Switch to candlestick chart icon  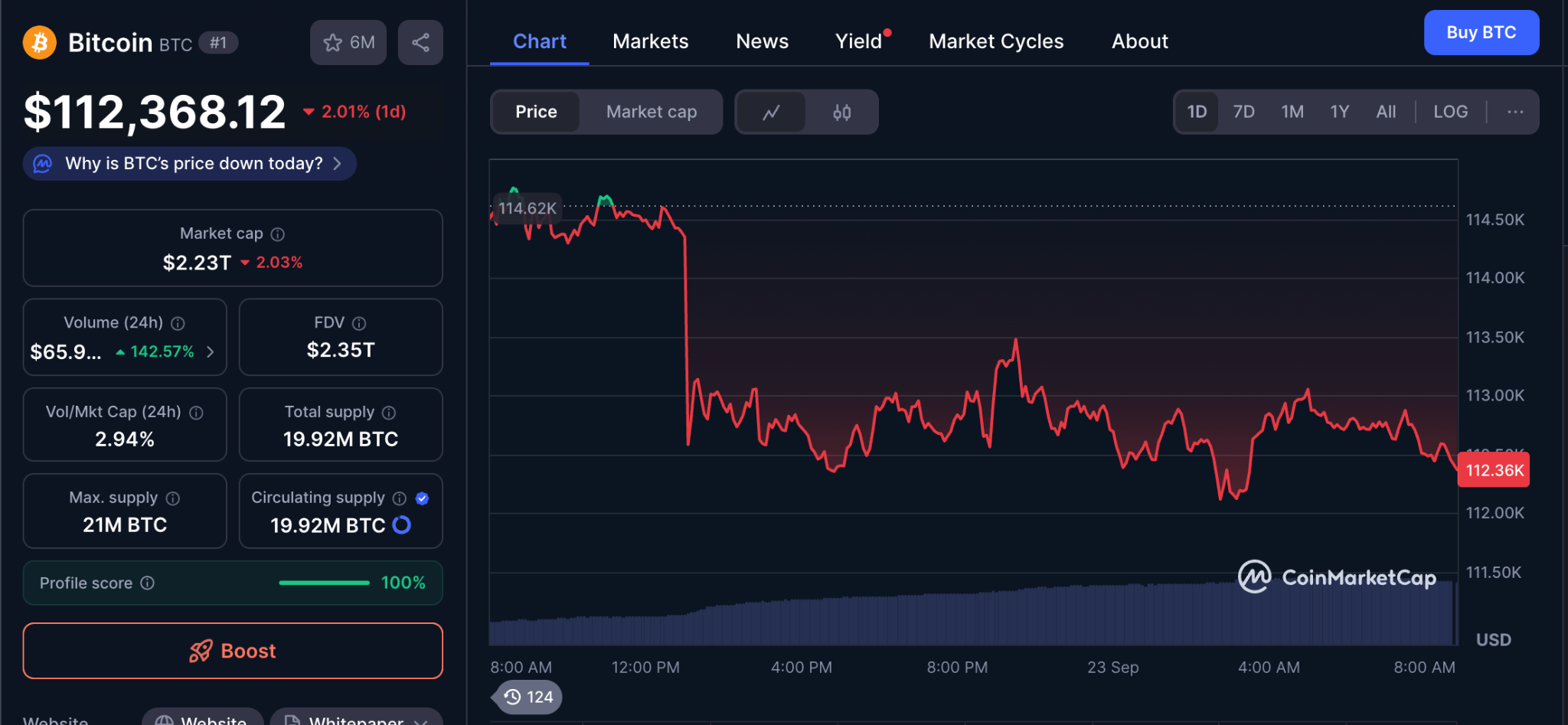(x=841, y=113)
